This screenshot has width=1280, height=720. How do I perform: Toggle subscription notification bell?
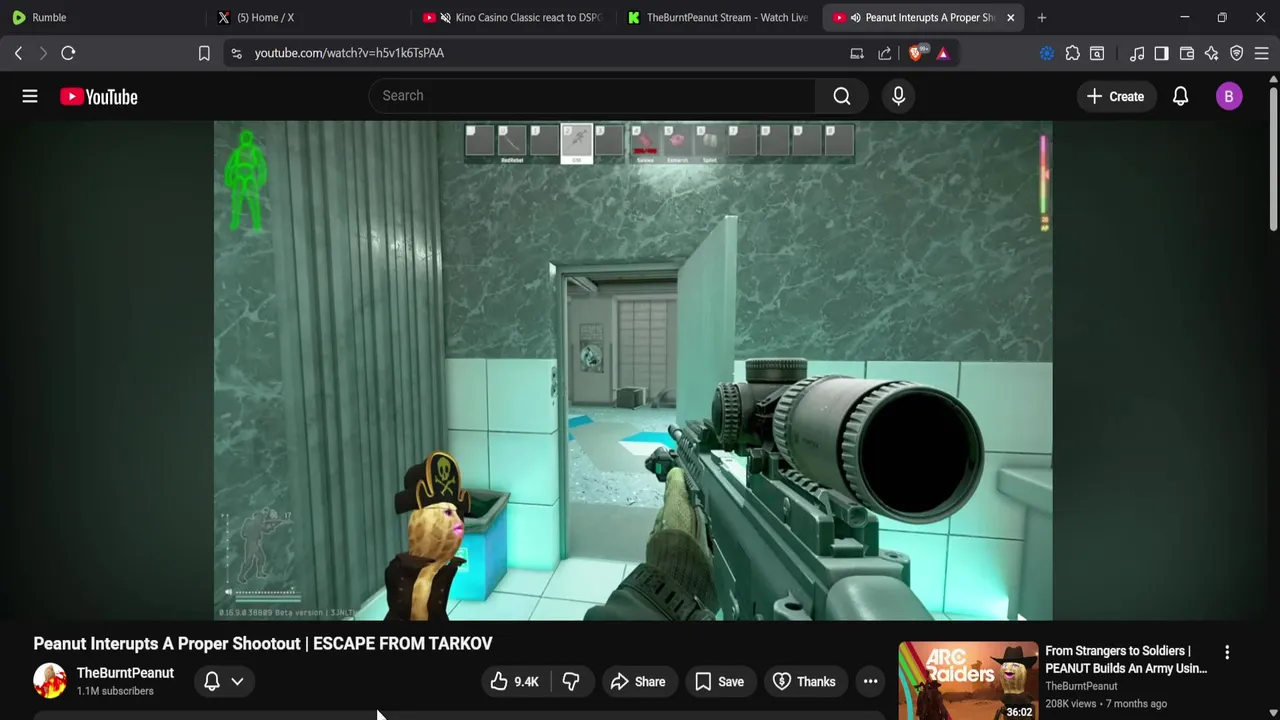(212, 681)
